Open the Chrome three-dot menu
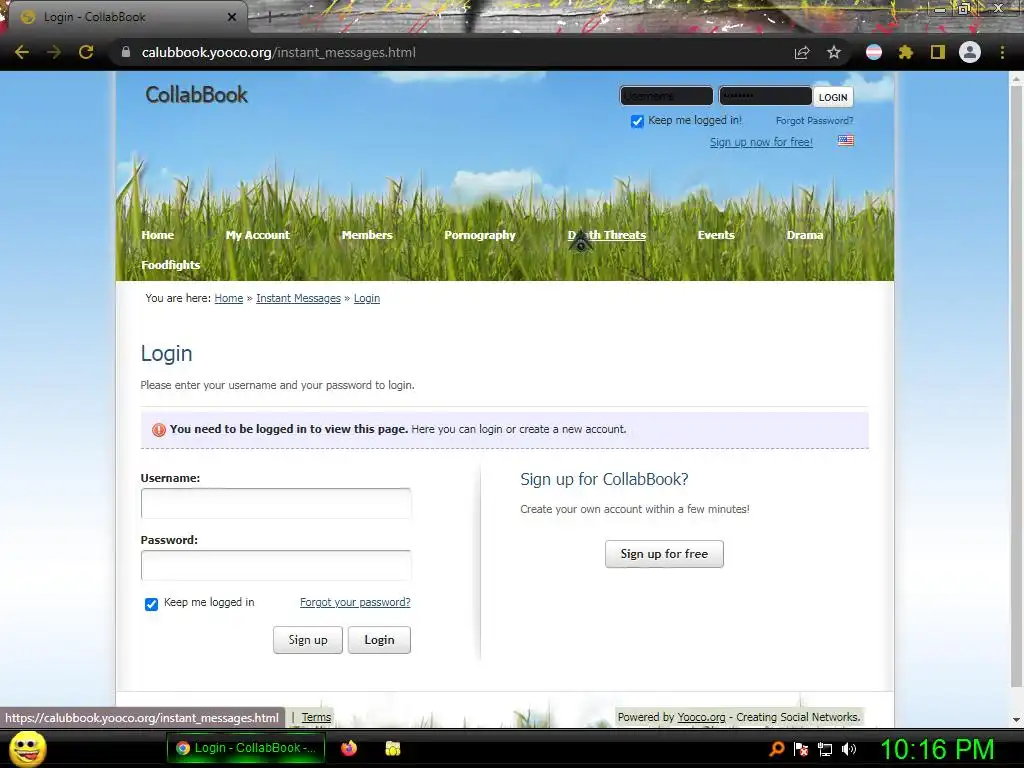Image resolution: width=1024 pixels, height=768 pixels. [1002, 52]
